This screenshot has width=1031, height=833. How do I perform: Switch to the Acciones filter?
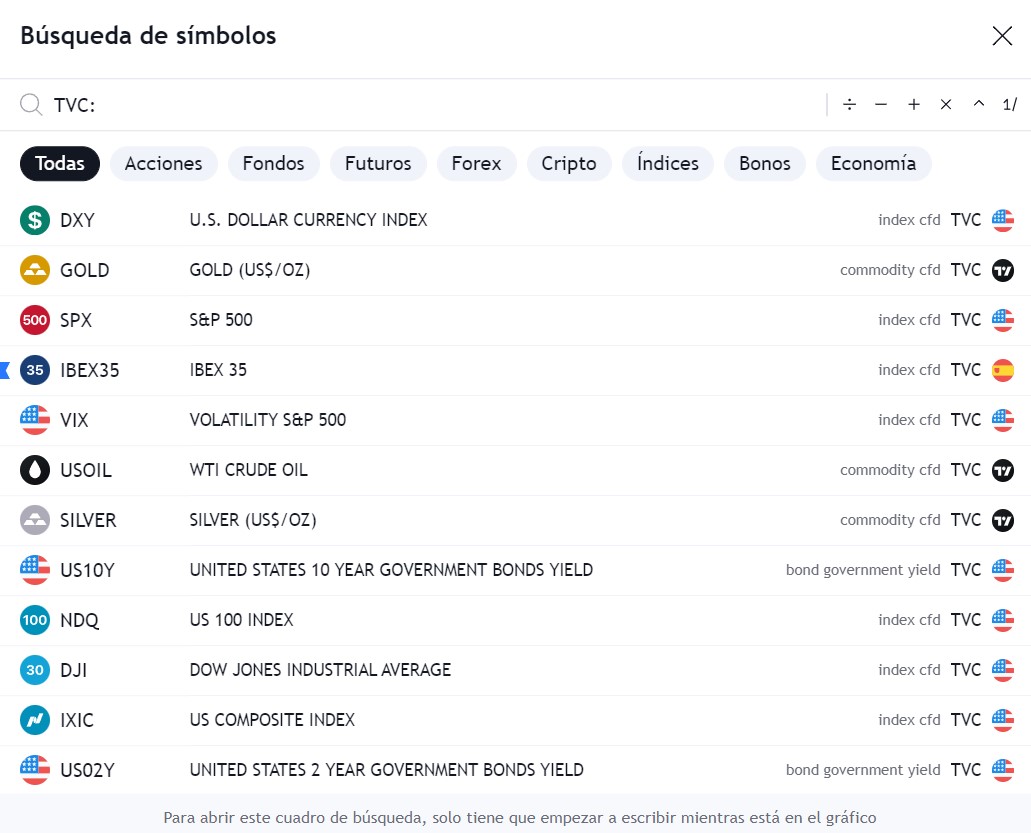point(164,163)
